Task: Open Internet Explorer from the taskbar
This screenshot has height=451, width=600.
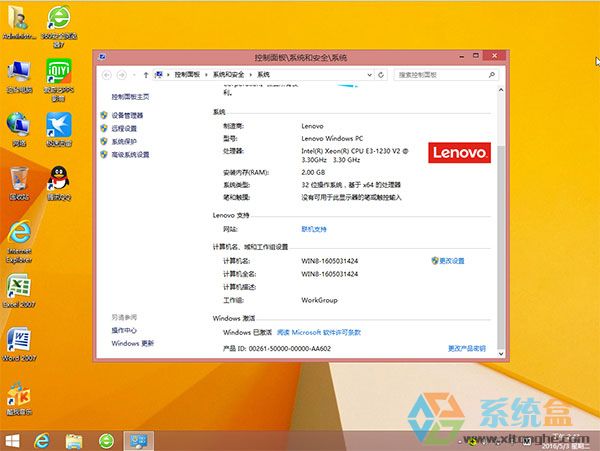Action: coord(42,441)
